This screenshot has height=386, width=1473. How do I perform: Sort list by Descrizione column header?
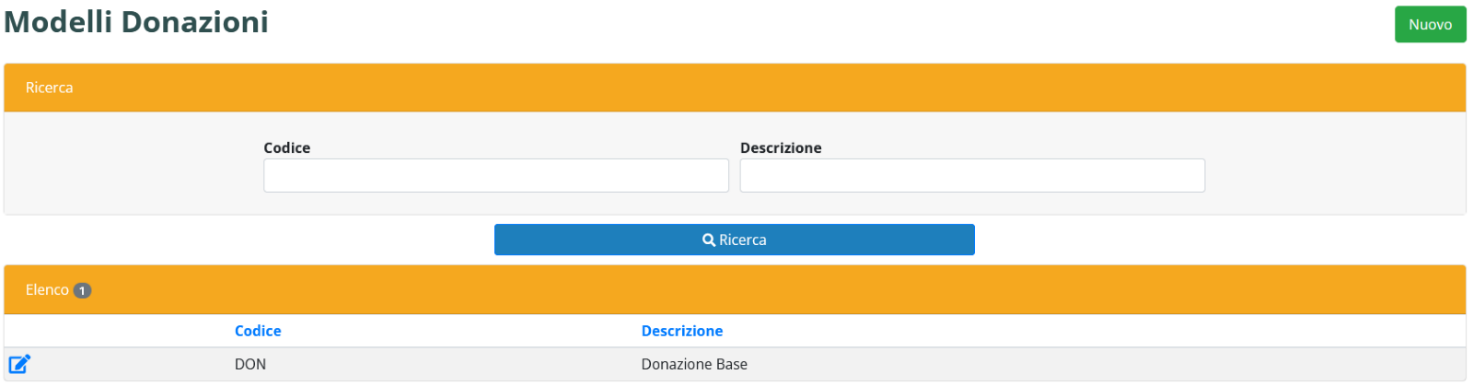click(682, 331)
